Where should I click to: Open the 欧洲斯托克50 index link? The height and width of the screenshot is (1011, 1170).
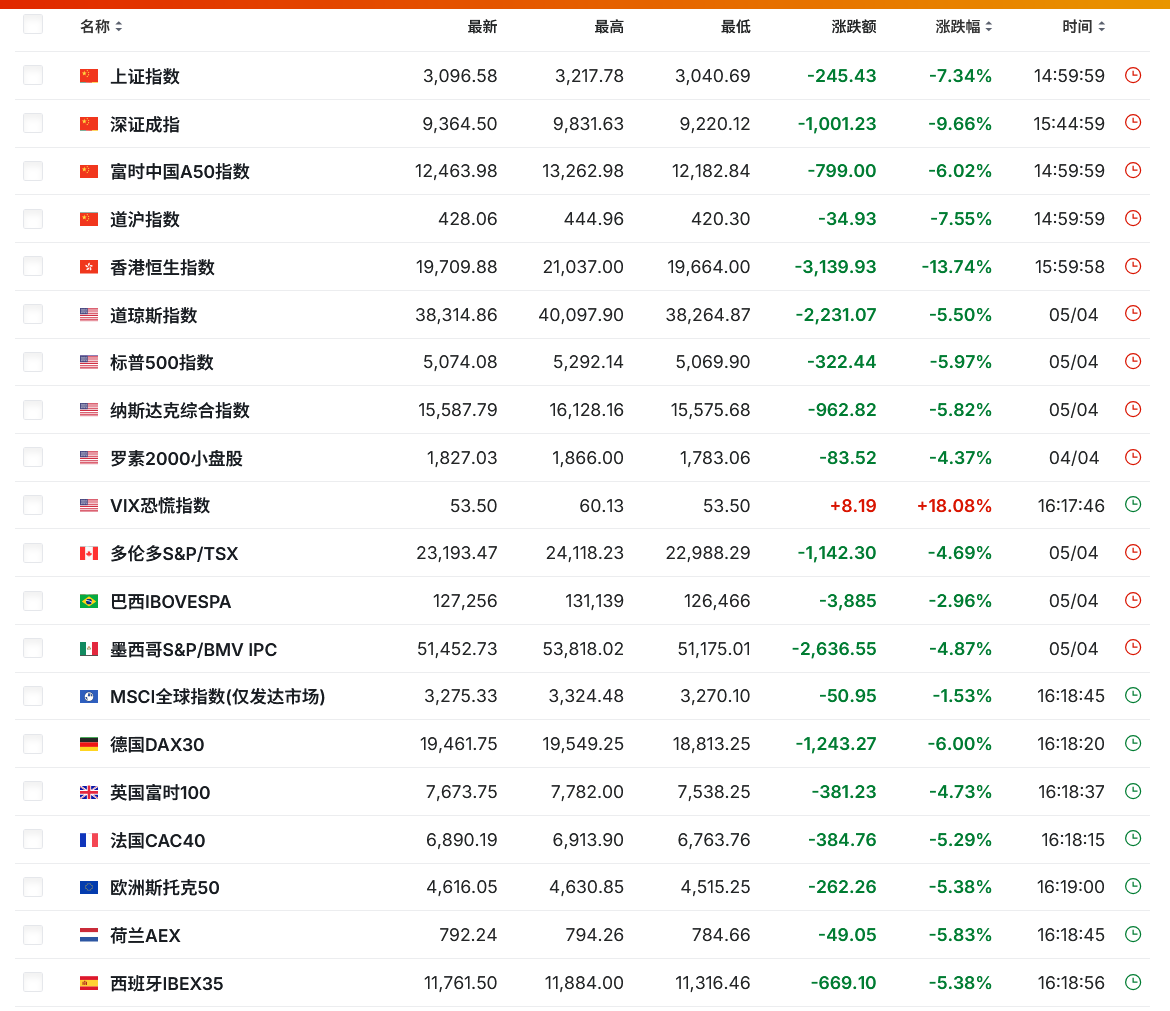pyautogui.click(x=165, y=888)
